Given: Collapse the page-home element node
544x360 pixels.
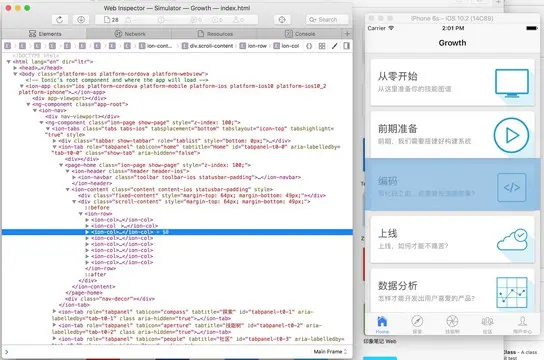Looking at the screenshot, I should 61,165.
